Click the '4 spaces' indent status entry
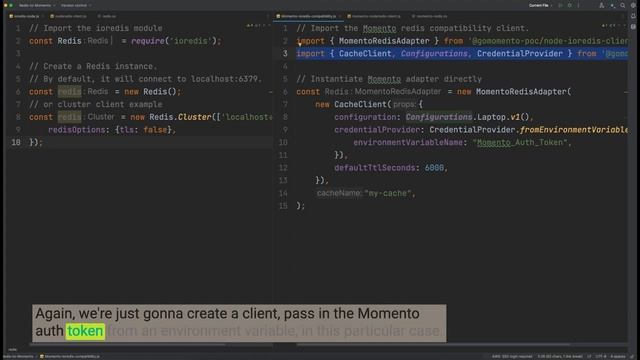This screenshot has width=640, height=360. (x=618, y=356)
